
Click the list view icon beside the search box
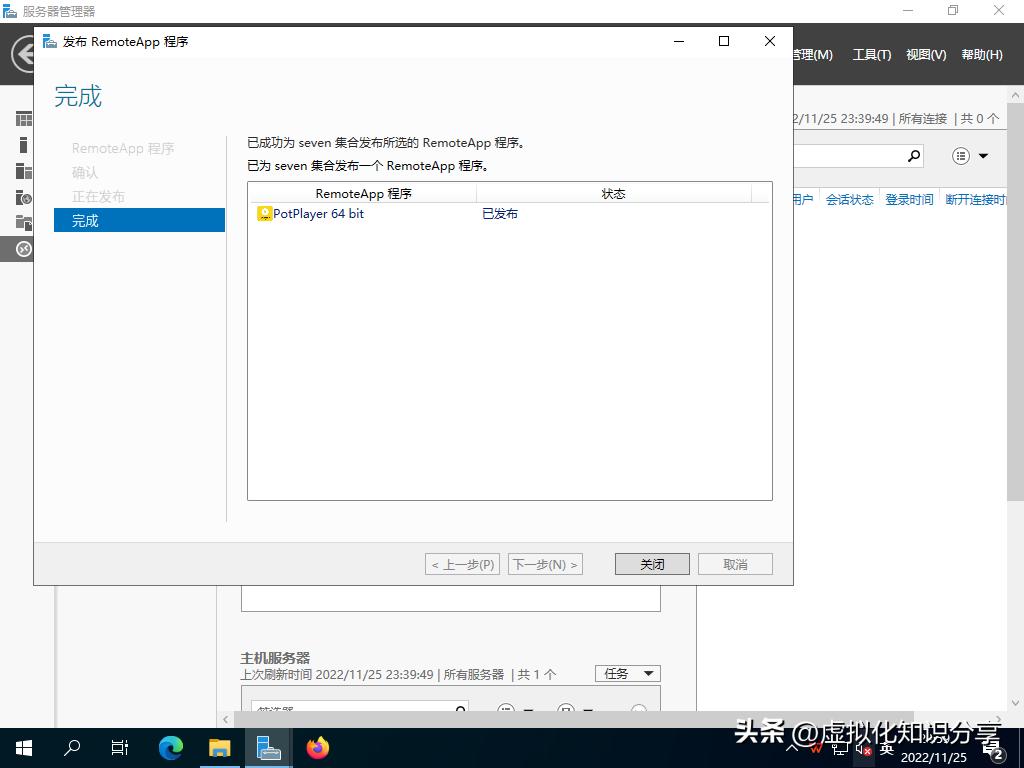click(959, 156)
